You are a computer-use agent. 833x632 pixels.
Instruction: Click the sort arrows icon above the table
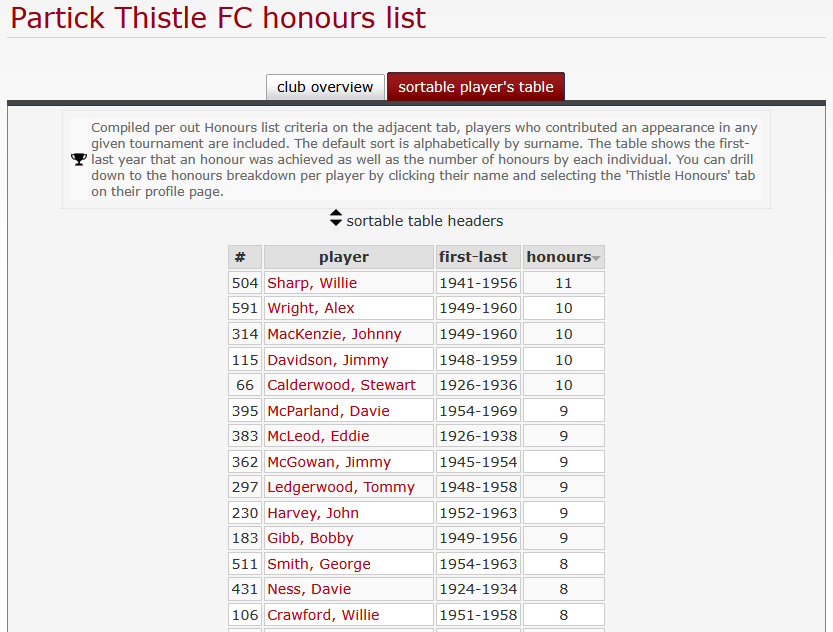pos(336,218)
